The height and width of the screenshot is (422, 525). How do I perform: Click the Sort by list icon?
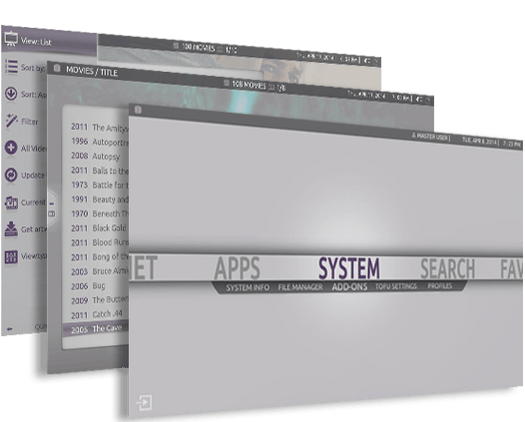click(x=11, y=67)
